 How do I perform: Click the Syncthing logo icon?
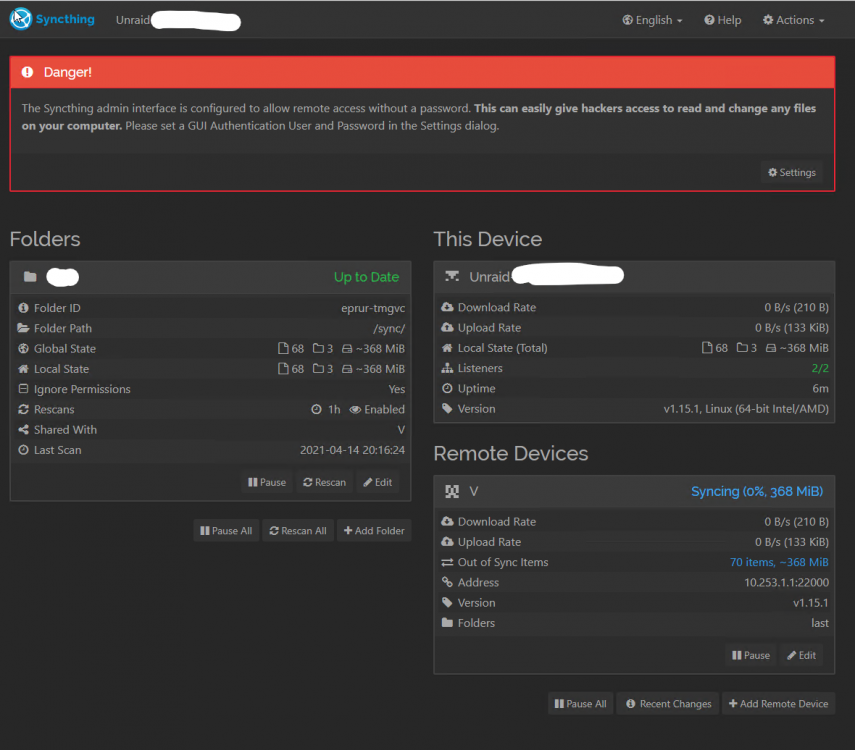click(x=21, y=19)
